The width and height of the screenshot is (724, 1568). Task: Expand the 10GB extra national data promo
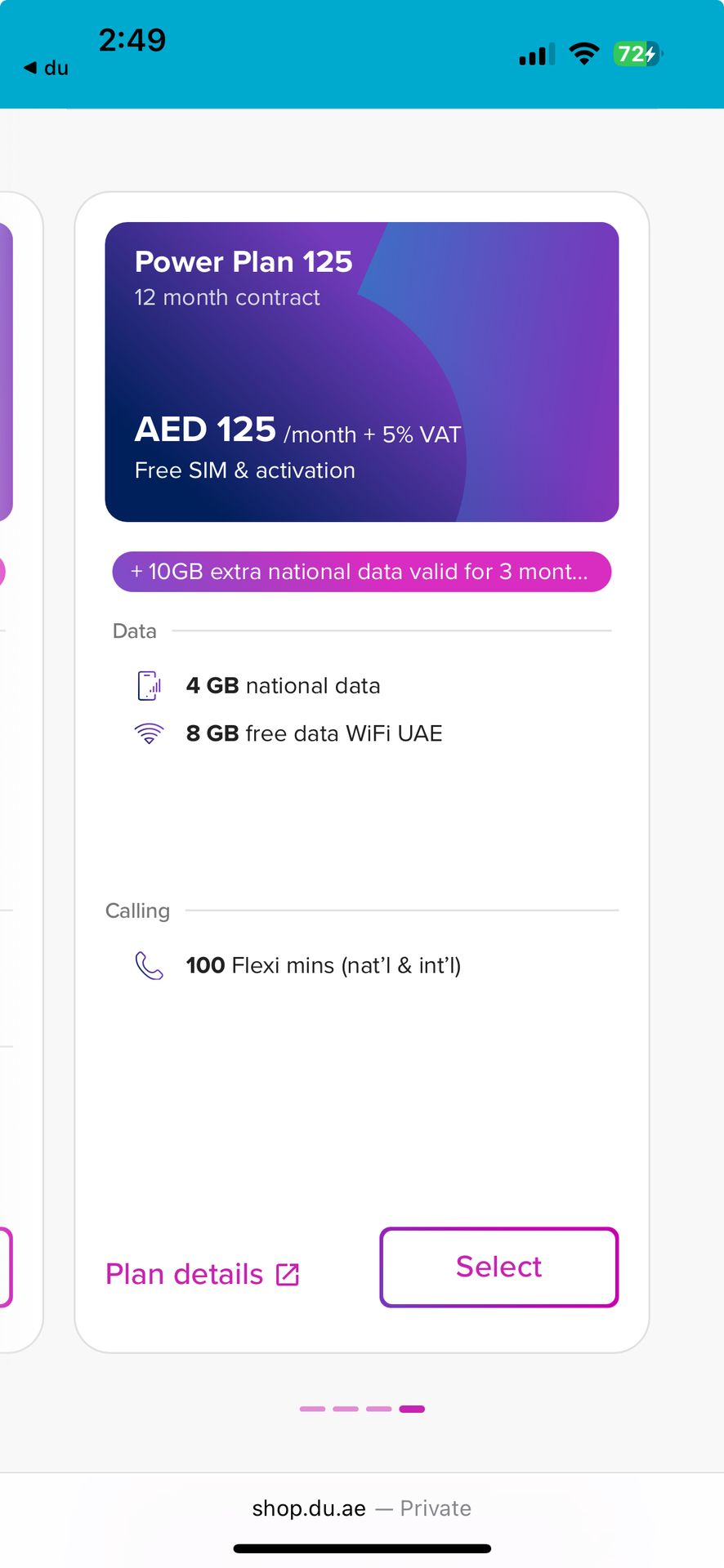[361, 572]
